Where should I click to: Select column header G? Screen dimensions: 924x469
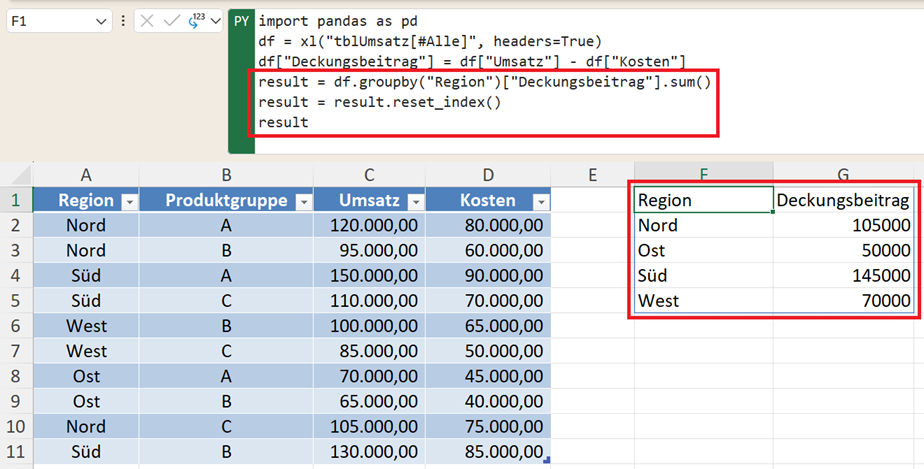[843, 175]
